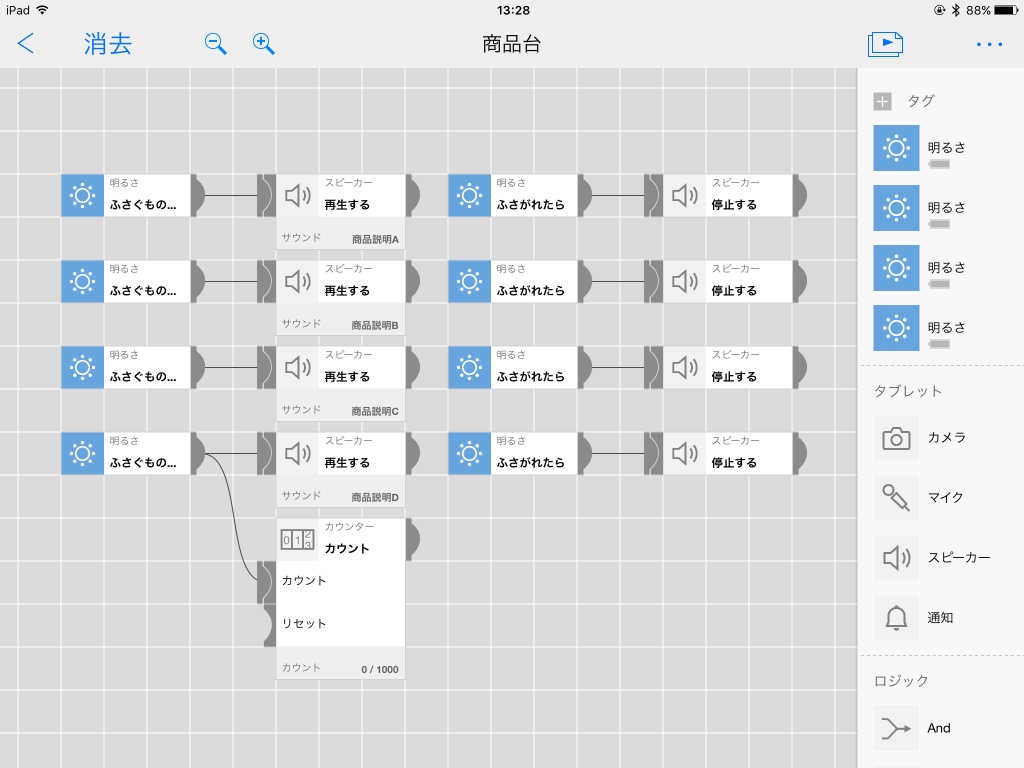Select the top-row 停止する speaker block
This screenshot has height=768, width=1024.
click(728, 195)
